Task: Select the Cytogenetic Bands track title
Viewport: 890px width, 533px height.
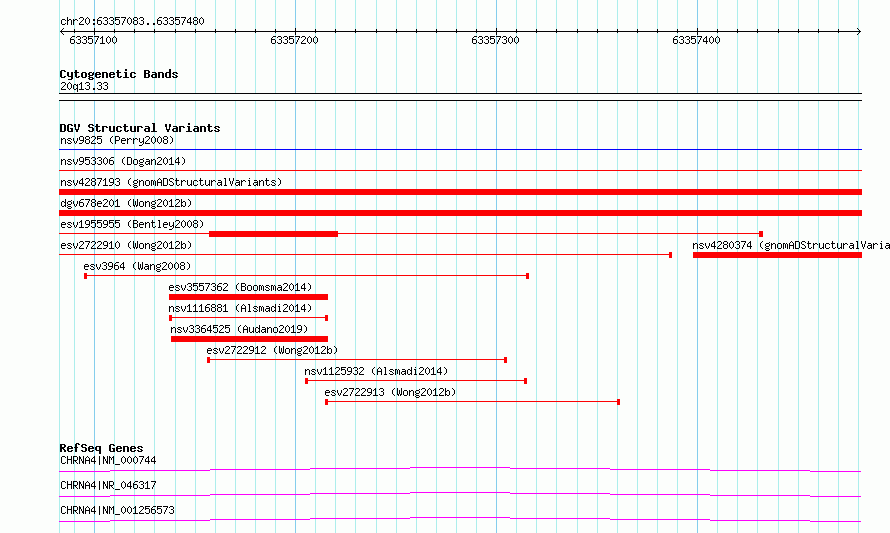Action: 119,74
